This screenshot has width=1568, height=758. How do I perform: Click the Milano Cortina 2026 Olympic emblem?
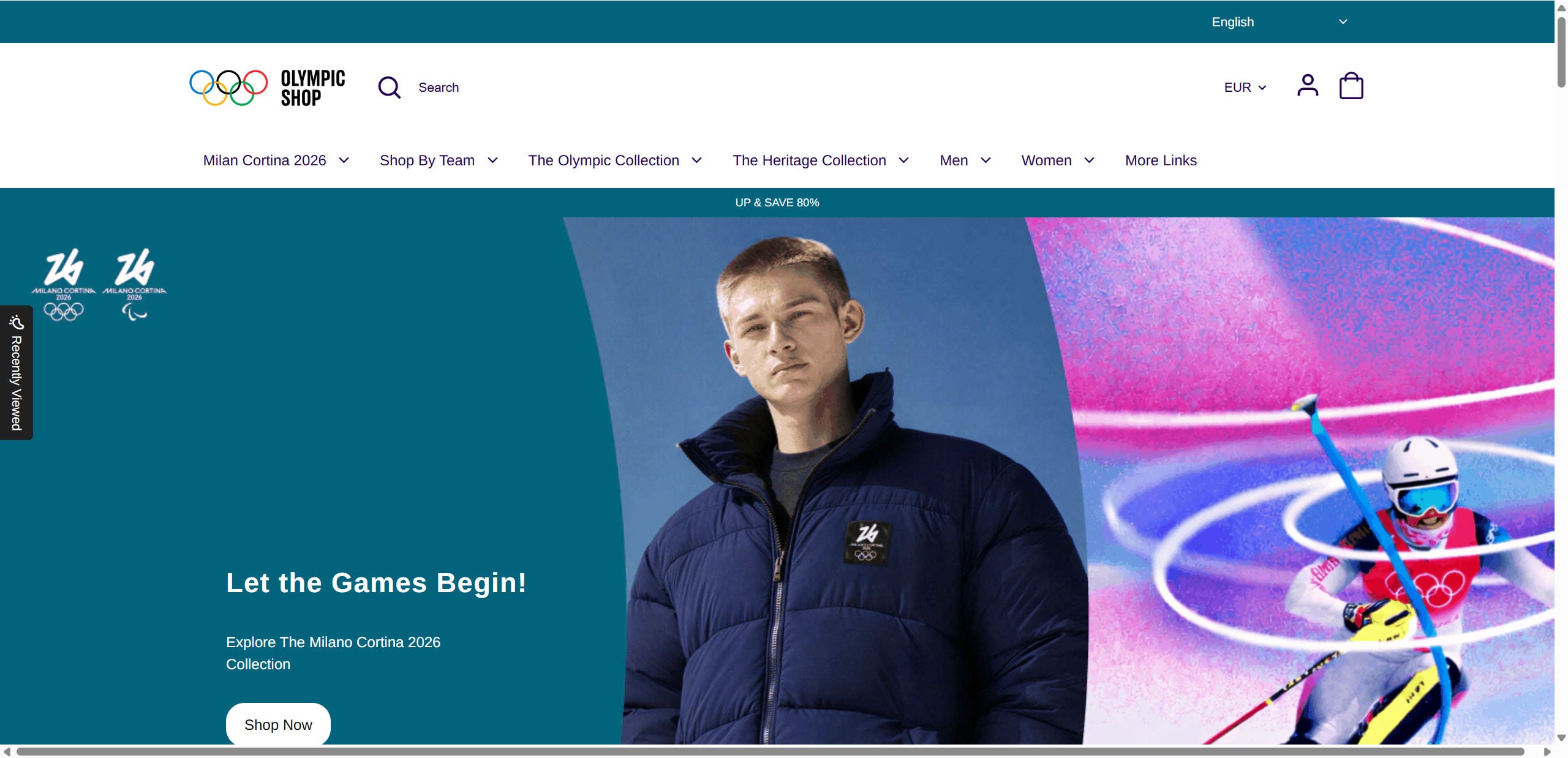click(64, 285)
